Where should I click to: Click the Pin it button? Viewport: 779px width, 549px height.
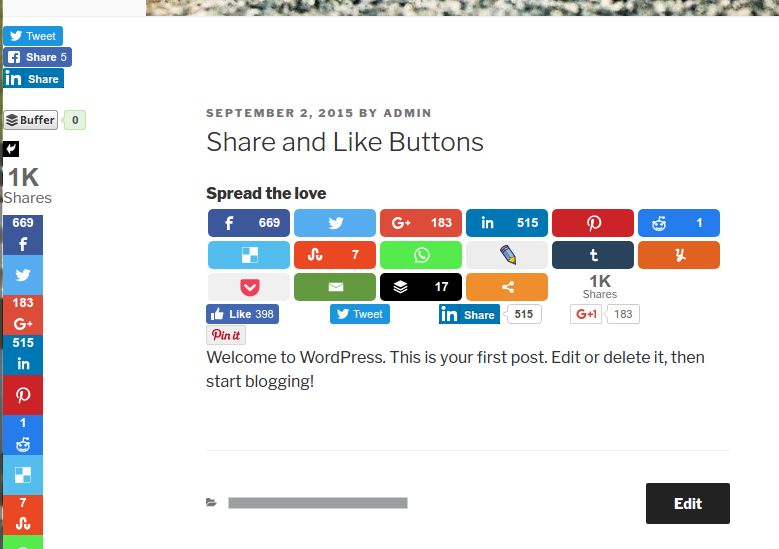click(226, 335)
